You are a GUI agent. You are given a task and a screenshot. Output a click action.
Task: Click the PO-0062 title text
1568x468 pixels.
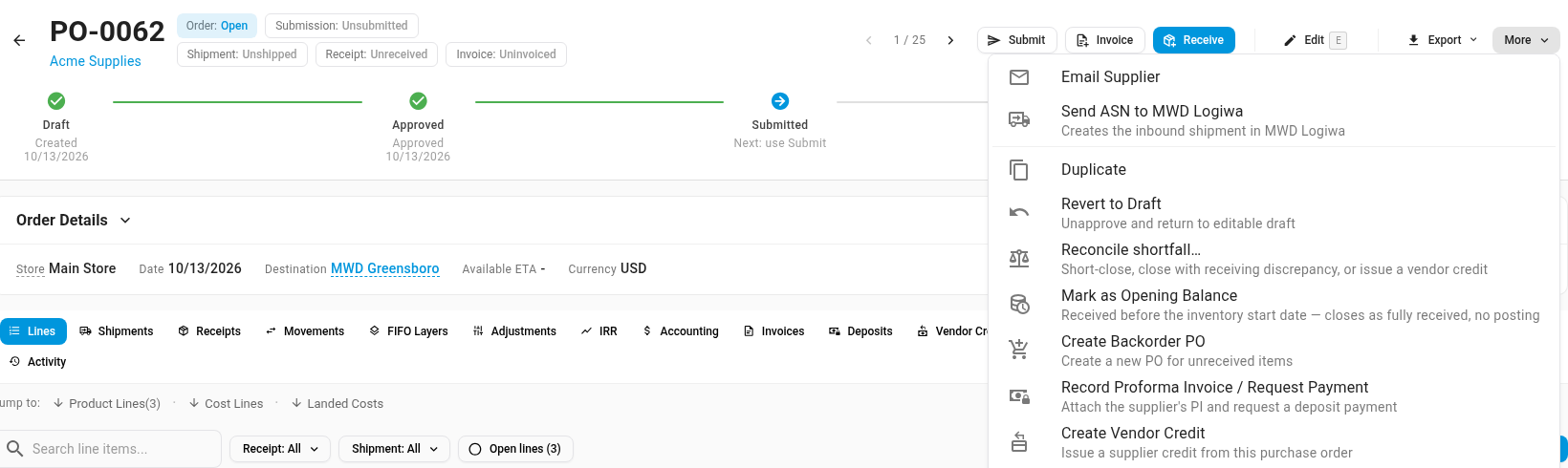point(107,32)
